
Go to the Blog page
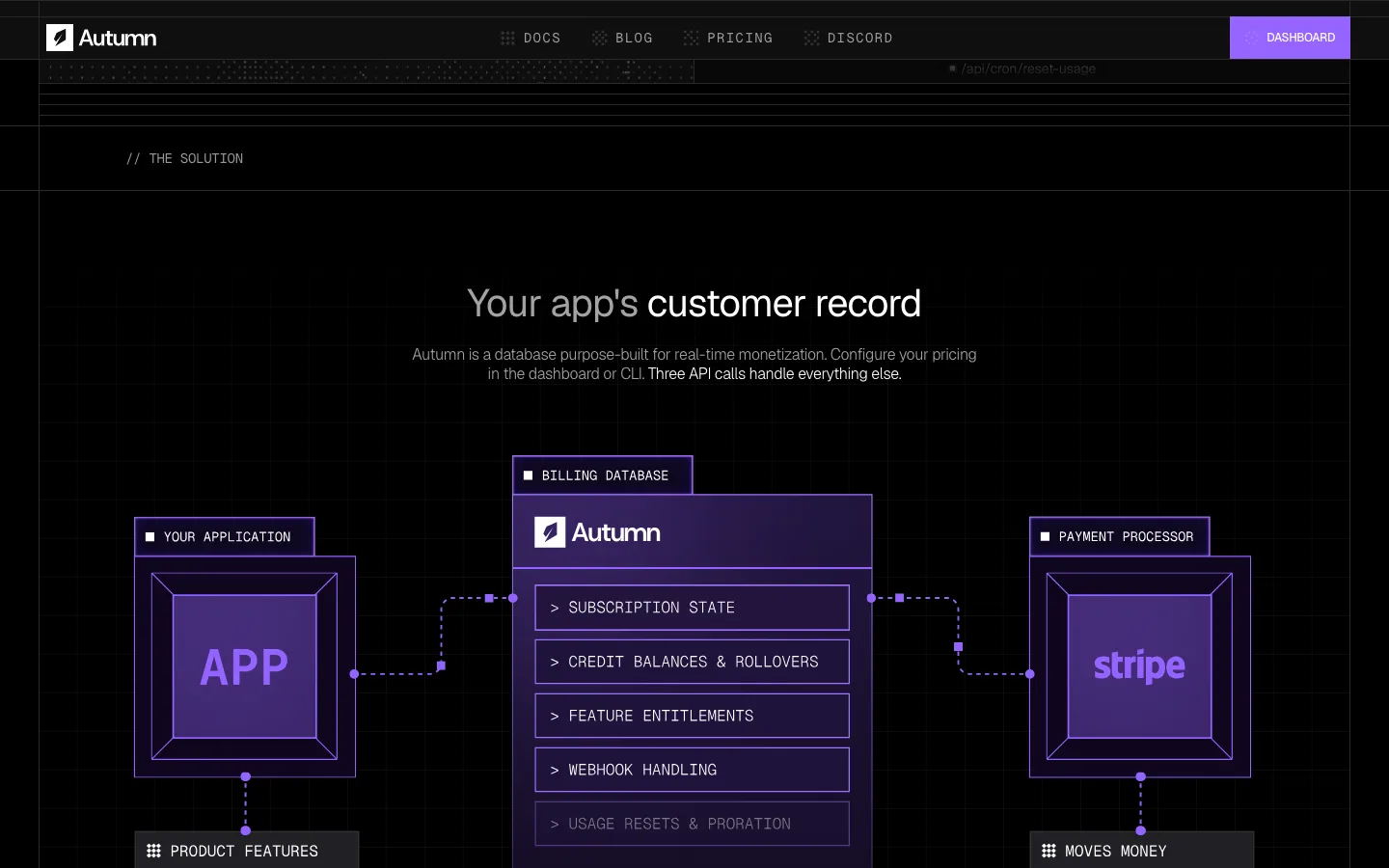coord(622,38)
